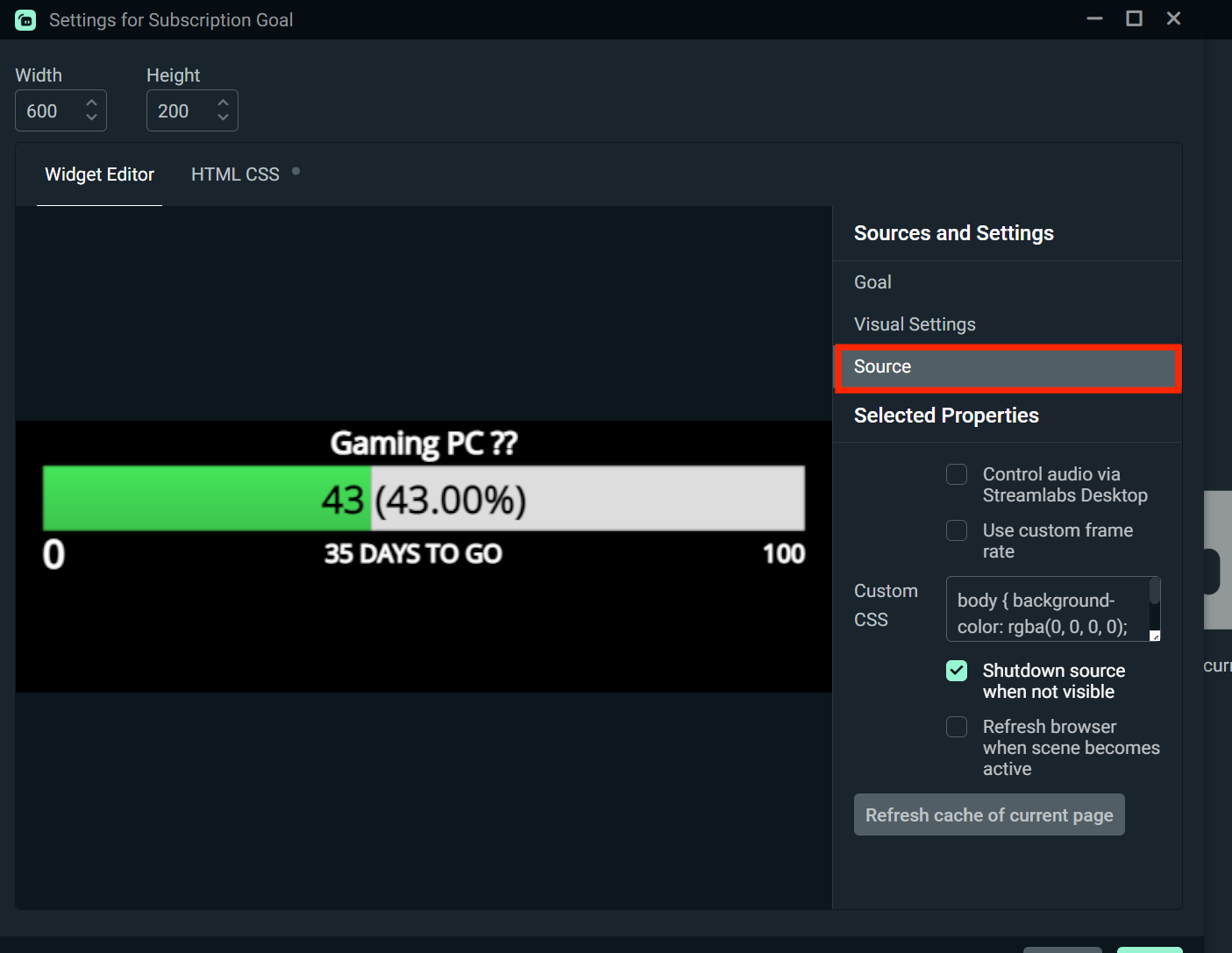The height and width of the screenshot is (953, 1232).
Task: Click the Streamlabs logo in the title bar
Action: tap(25, 19)
